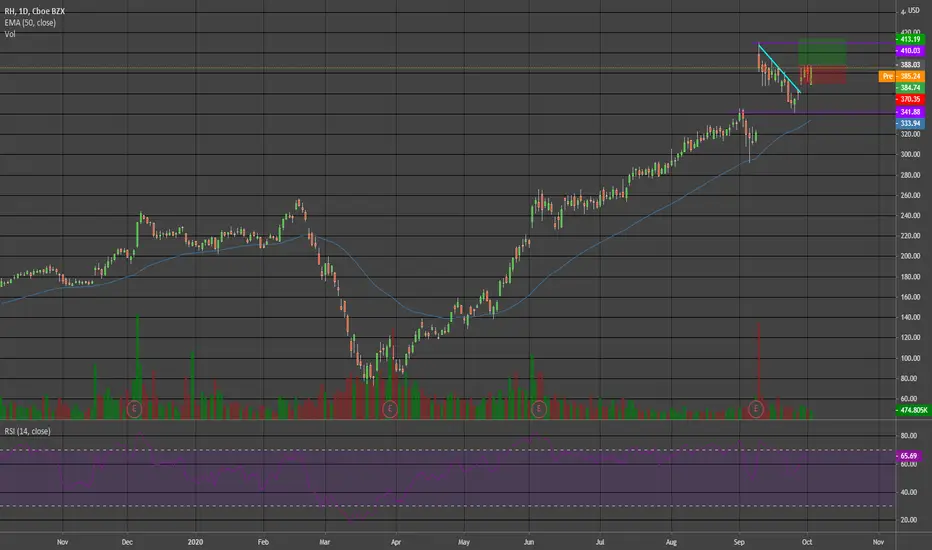The image size is (932, 550).
Task: Click the red 370.35 stop price label
Action: (x=910, y=99)
